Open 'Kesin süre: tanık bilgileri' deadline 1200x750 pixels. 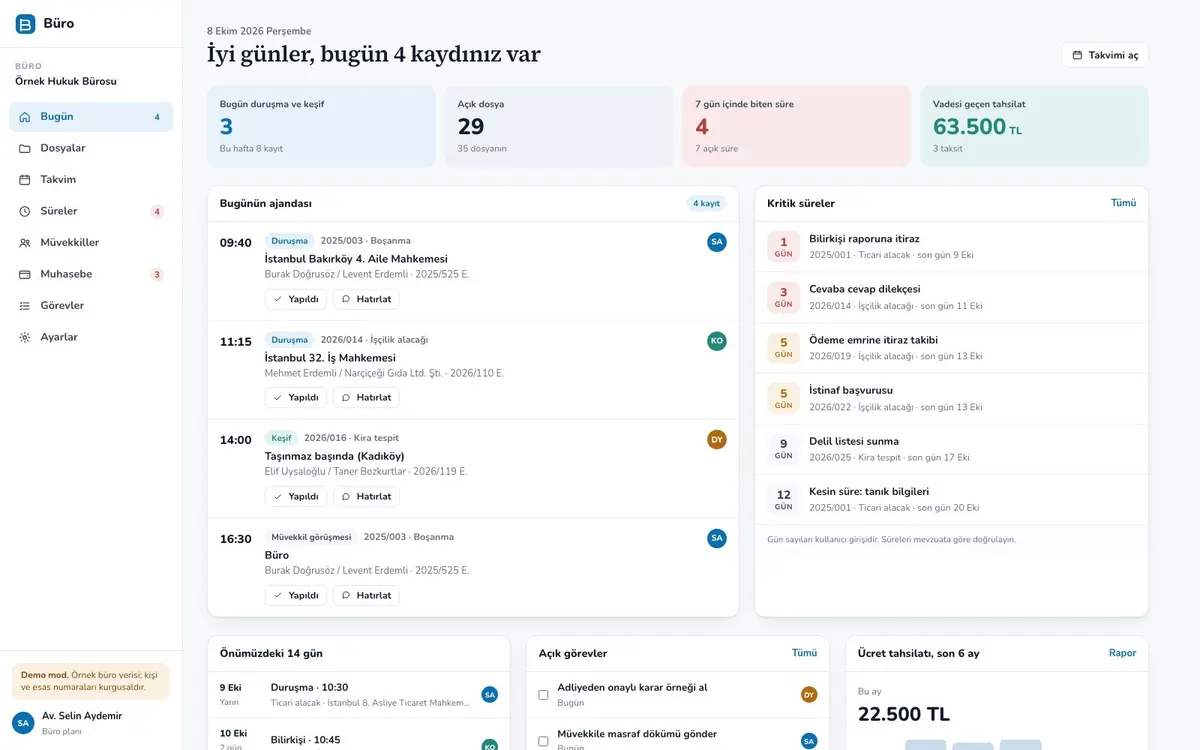(x=951, y=499)
